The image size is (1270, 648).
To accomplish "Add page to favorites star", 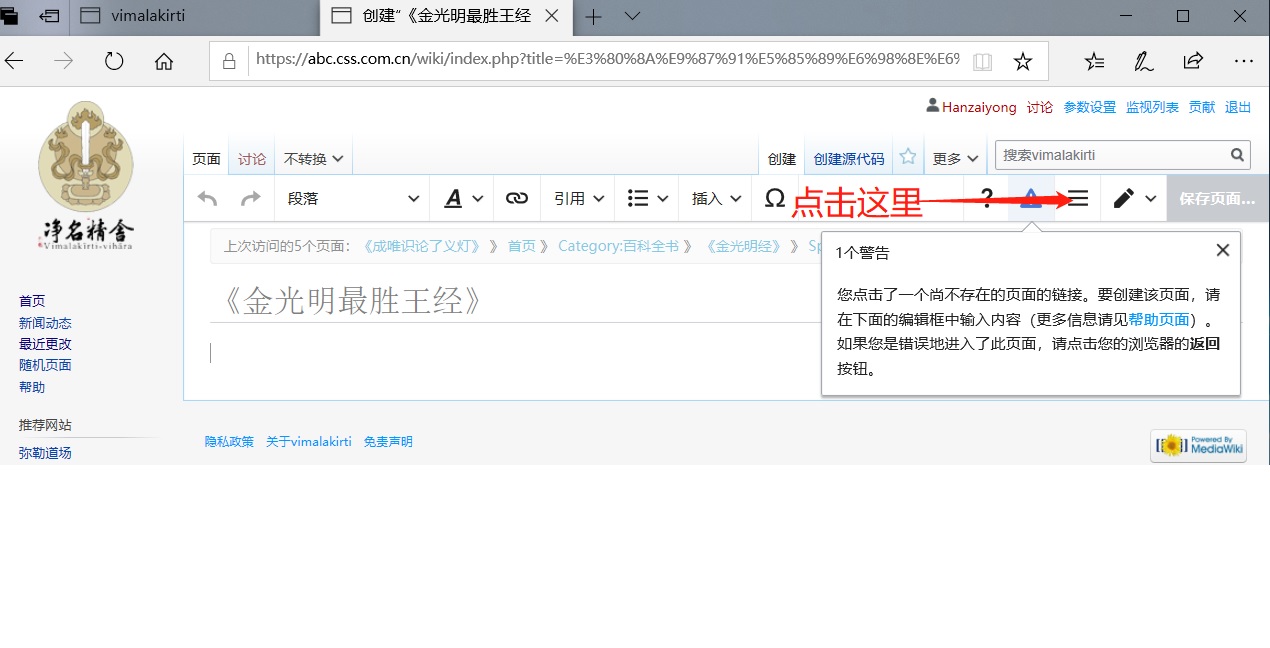I will point(1022,62).
